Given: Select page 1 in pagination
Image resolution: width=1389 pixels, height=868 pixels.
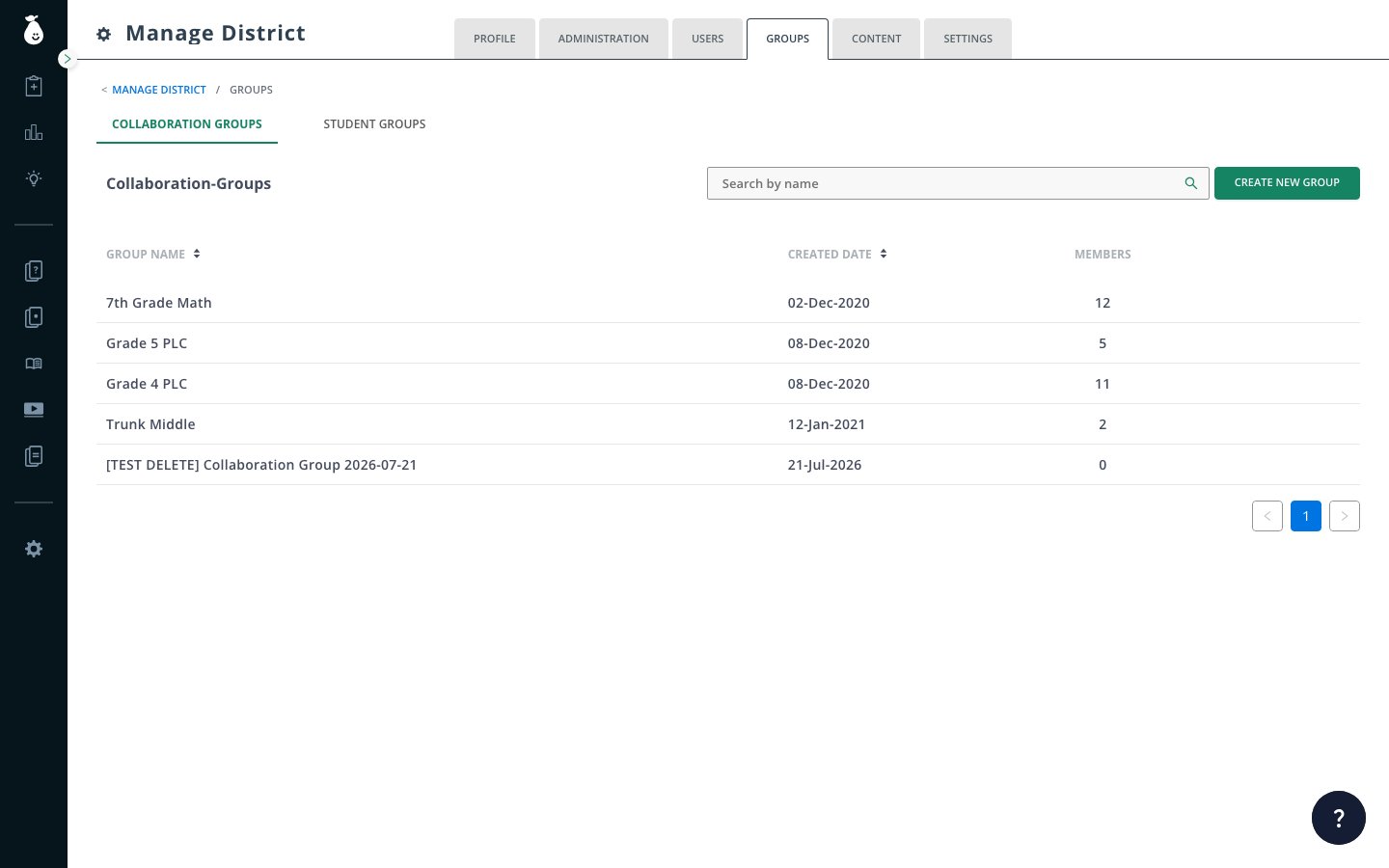Looking at the screenshot, I should point(1306,516).
